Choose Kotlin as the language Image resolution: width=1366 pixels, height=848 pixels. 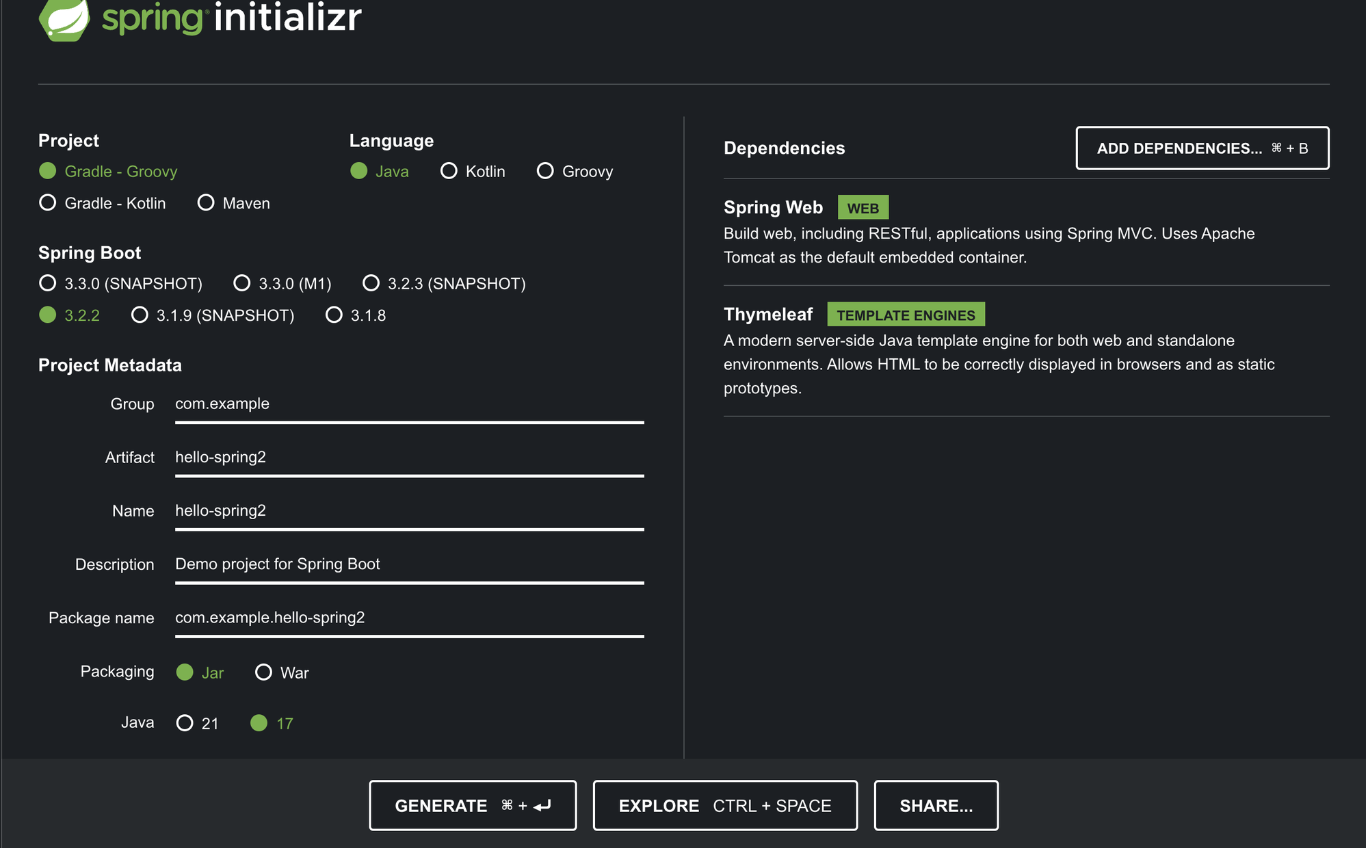click(472, 171)
